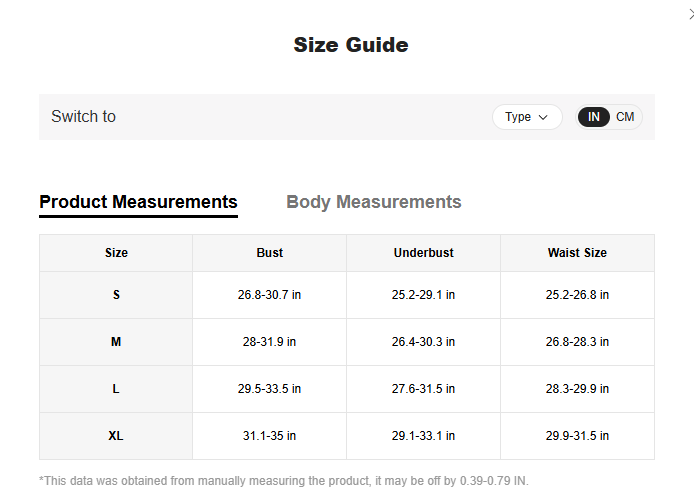Select the size S row label
This screenshot has width=694, height=498.
pyautogui.click(x=116, y=295)
